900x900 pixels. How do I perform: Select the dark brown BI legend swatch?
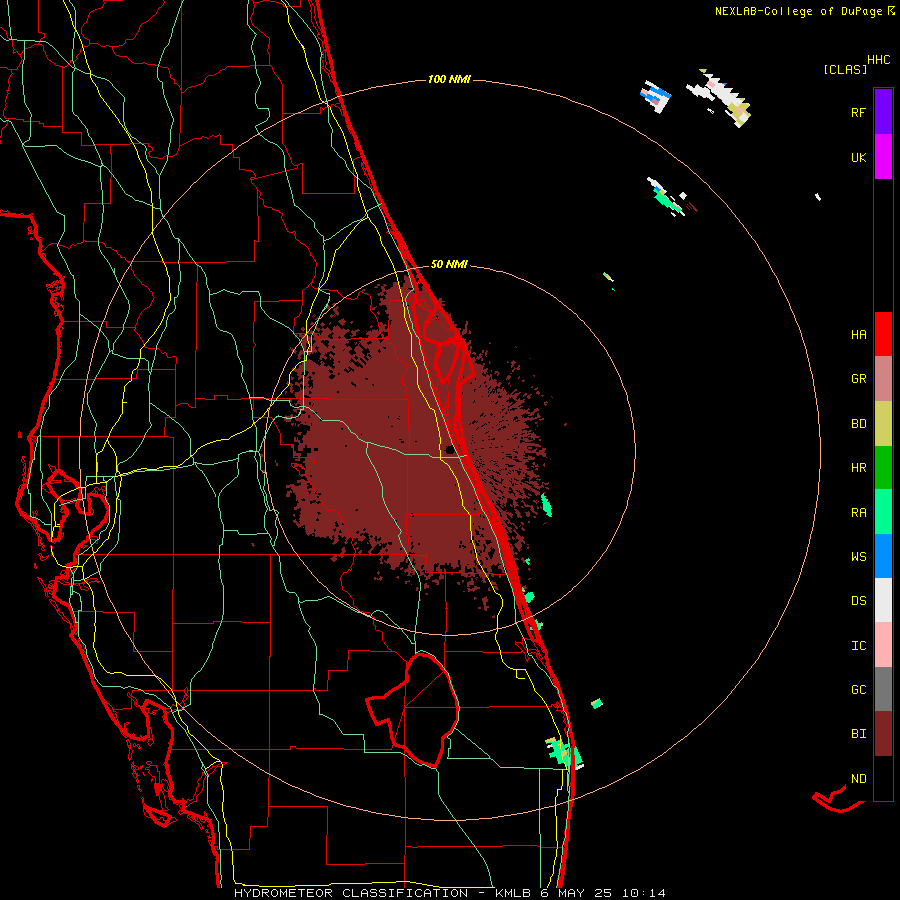click(883, 734)
